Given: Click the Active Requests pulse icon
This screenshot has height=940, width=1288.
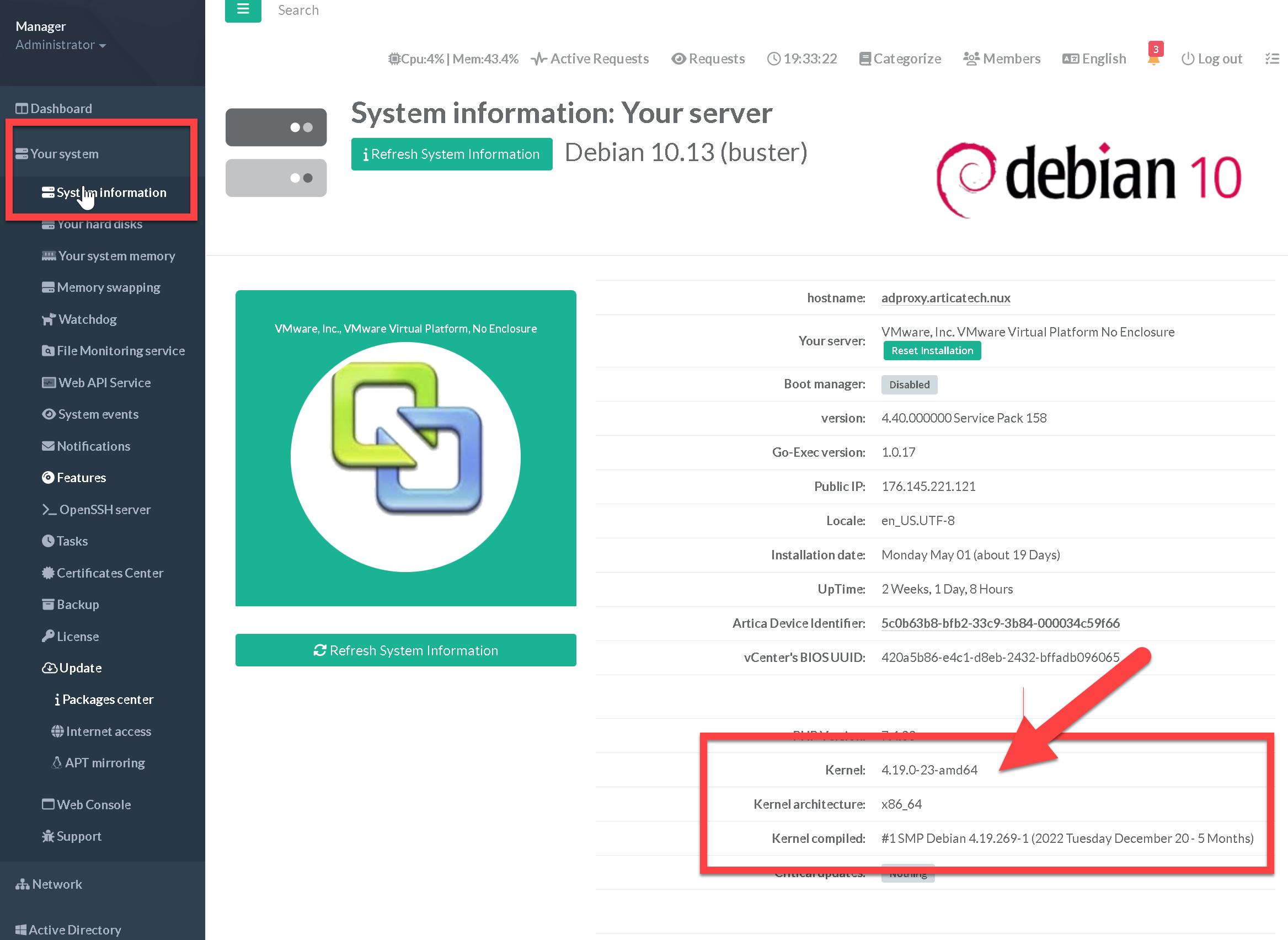Looking at the screenshot, I should [539, 58].
